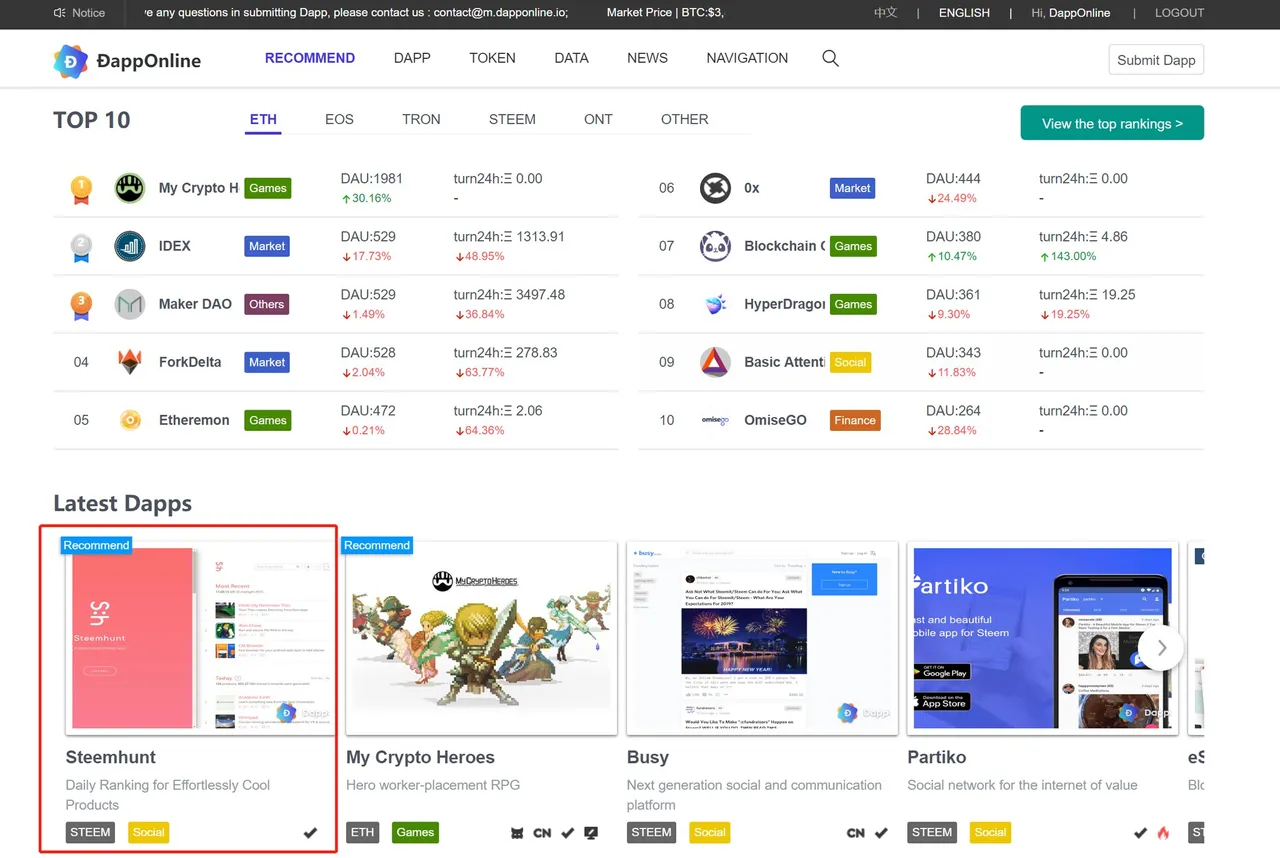The image size is (1280, 858).
Task: Switch to the STEEM ranking tab
Action: 512,119
